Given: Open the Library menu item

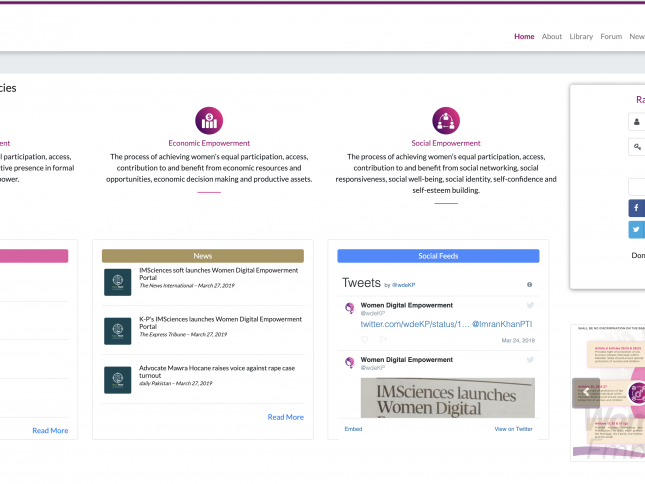Looking at the screenshot, I should coord(581,36).
